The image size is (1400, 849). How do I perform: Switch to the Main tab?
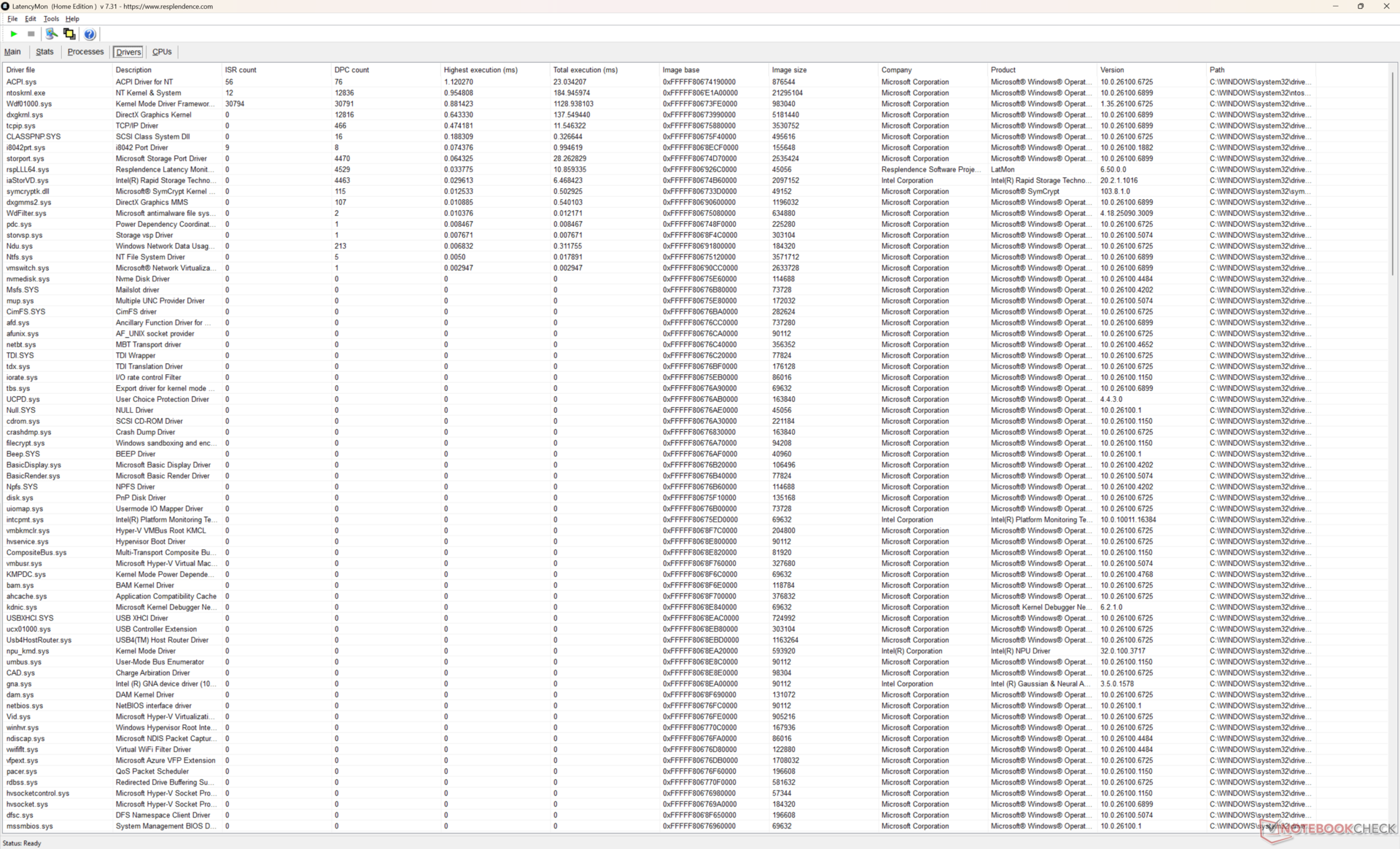(x=12, y=52)
